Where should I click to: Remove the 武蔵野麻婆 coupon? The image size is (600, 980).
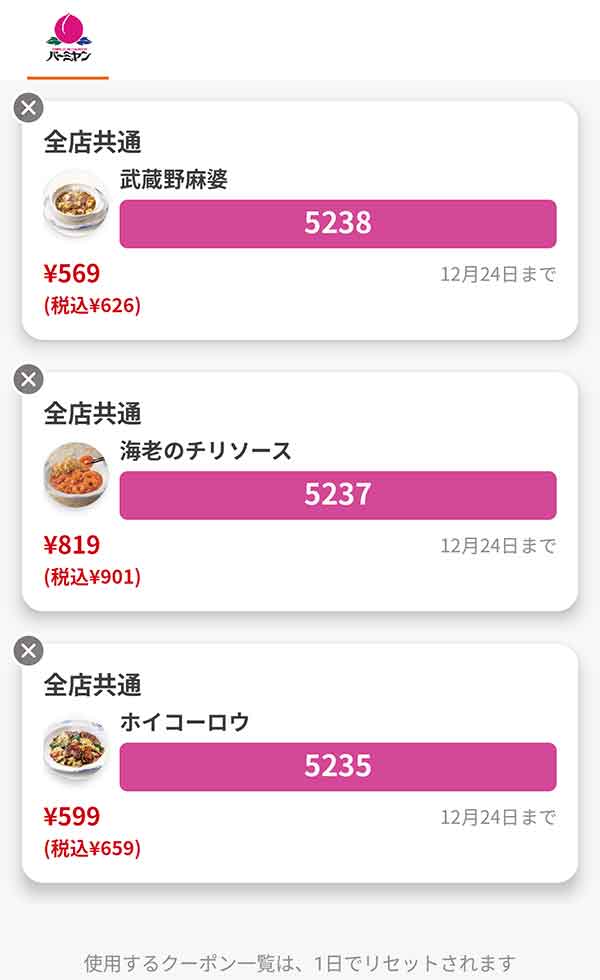coord(29,107)
